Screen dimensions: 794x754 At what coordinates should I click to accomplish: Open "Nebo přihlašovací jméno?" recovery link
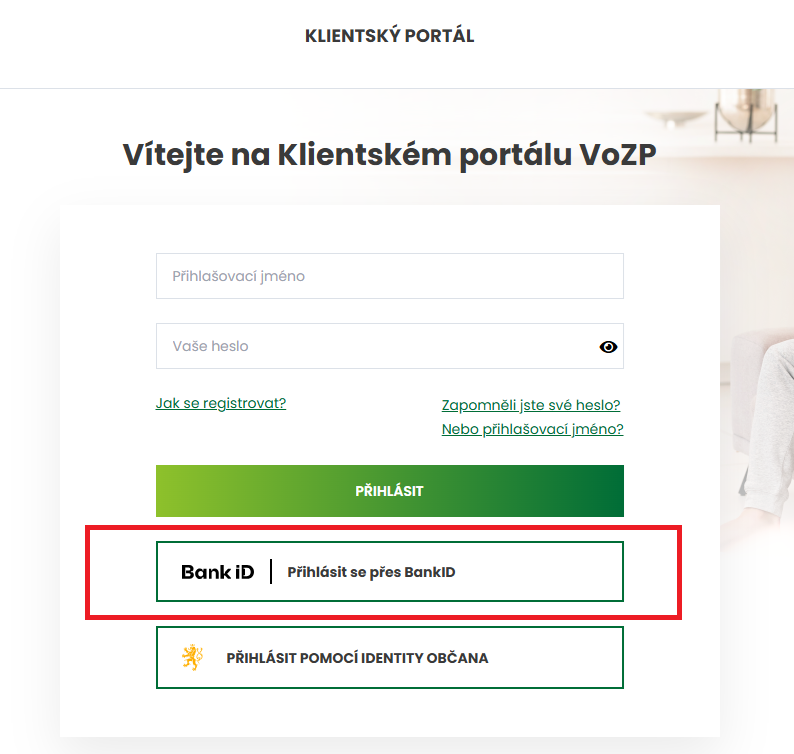(532, 429)
